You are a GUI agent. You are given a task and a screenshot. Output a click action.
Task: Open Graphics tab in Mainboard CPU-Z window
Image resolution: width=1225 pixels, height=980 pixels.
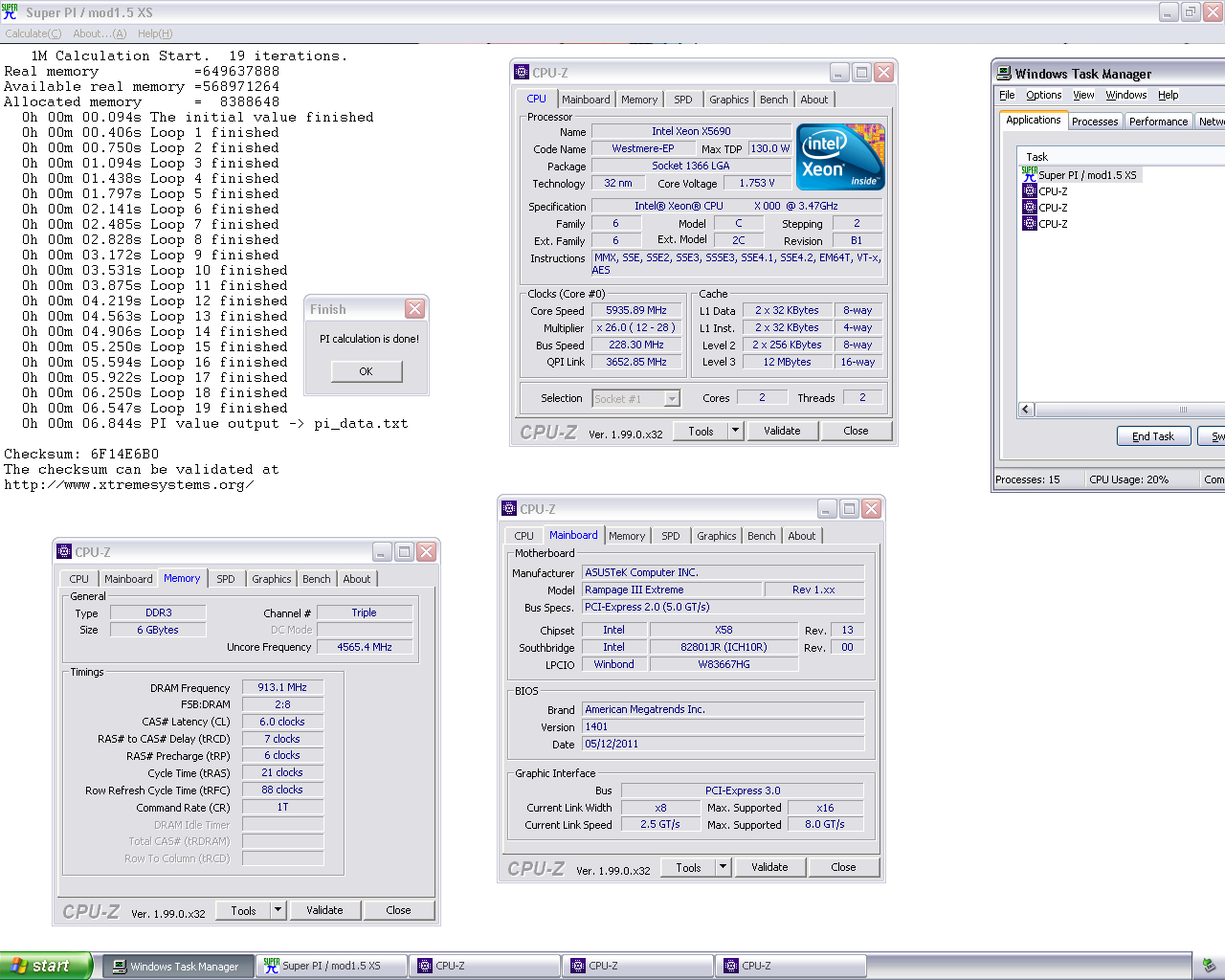717,536
